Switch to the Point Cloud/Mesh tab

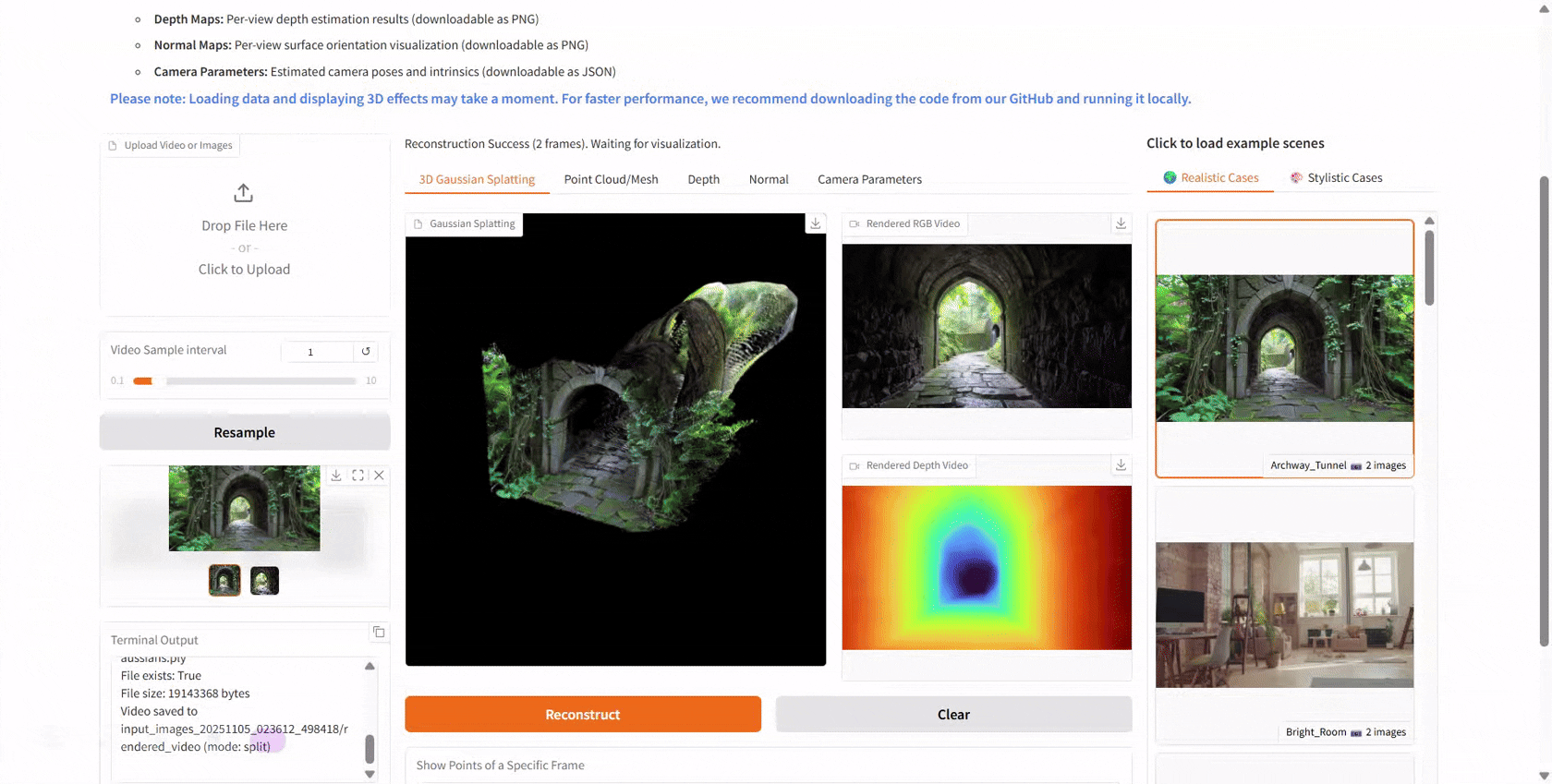[611, 179]
